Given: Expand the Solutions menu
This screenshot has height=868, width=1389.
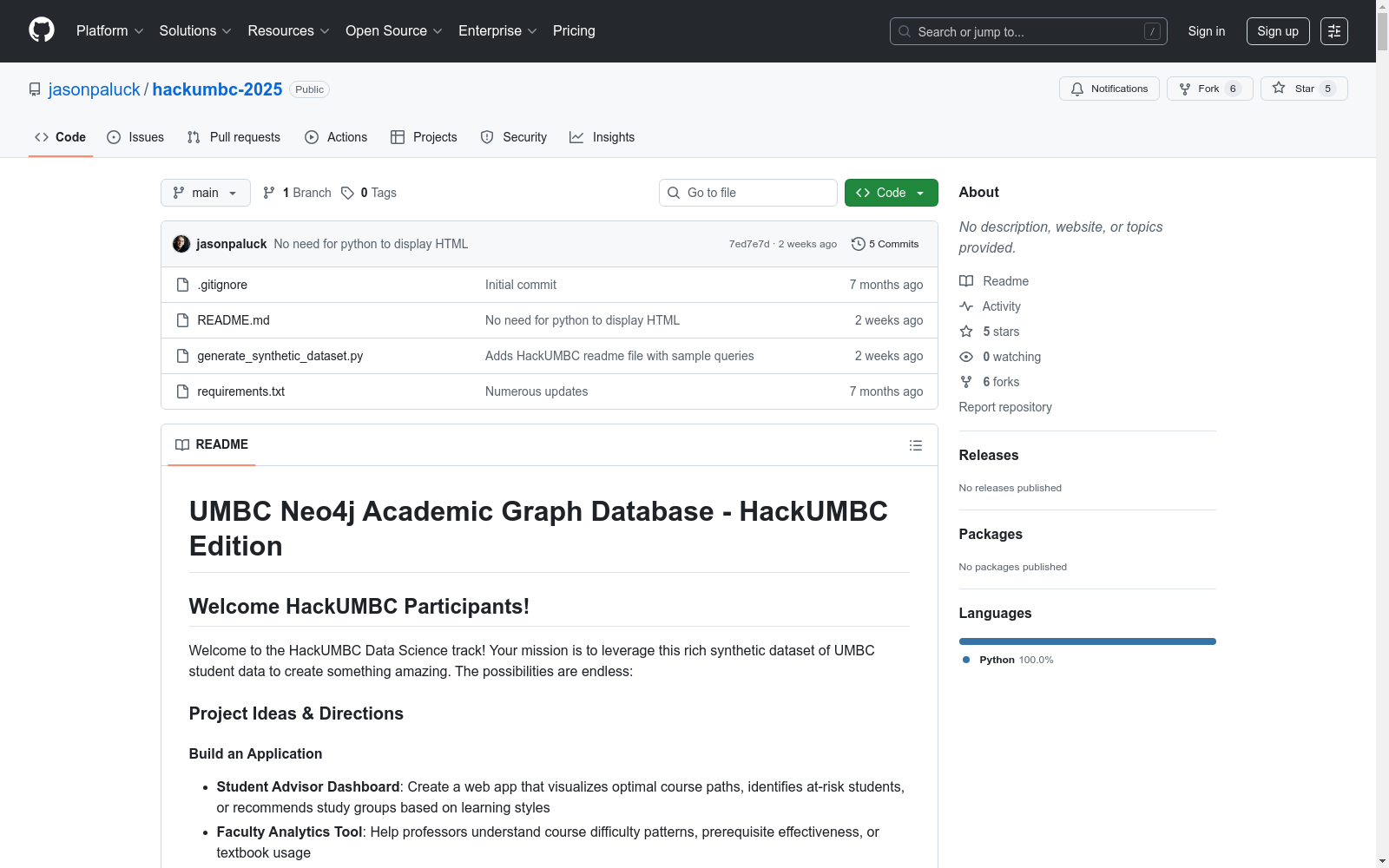Looking at the screenshot, I should [195, 31].
